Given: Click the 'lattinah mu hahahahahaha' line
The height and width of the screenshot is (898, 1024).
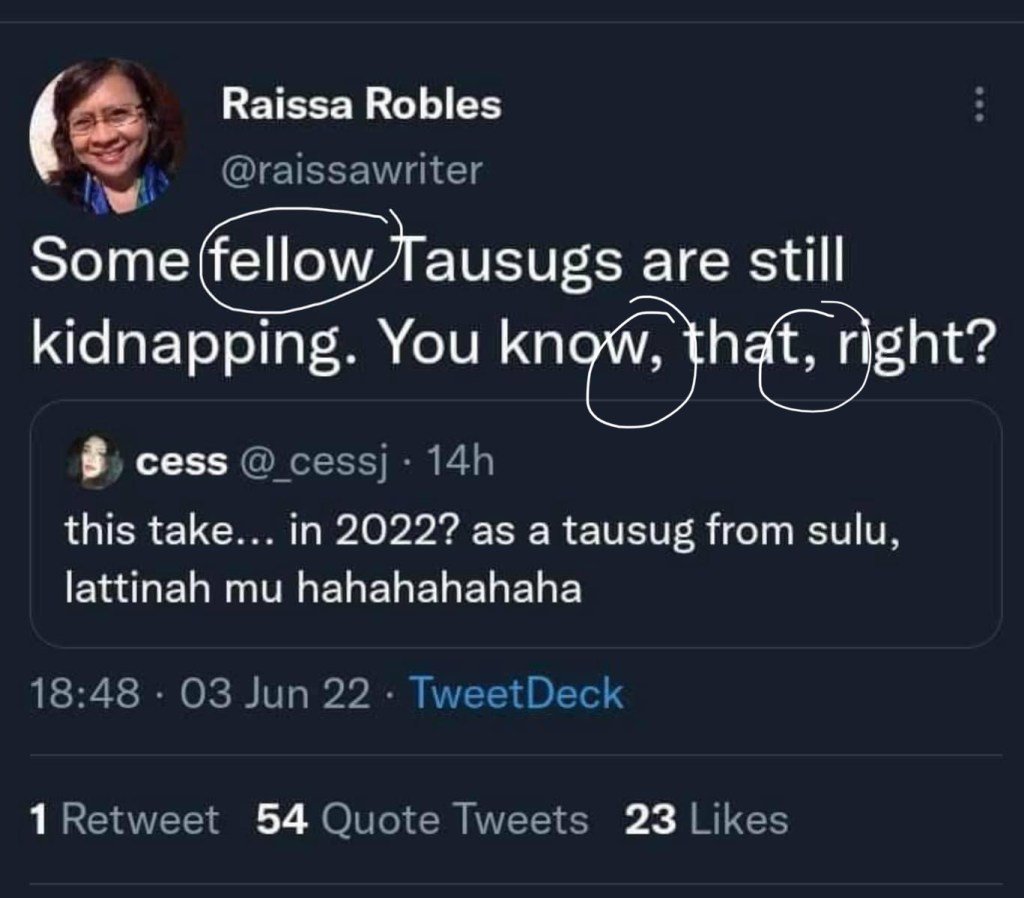Looking at the screenshot, I should click(x=322, y=588).
